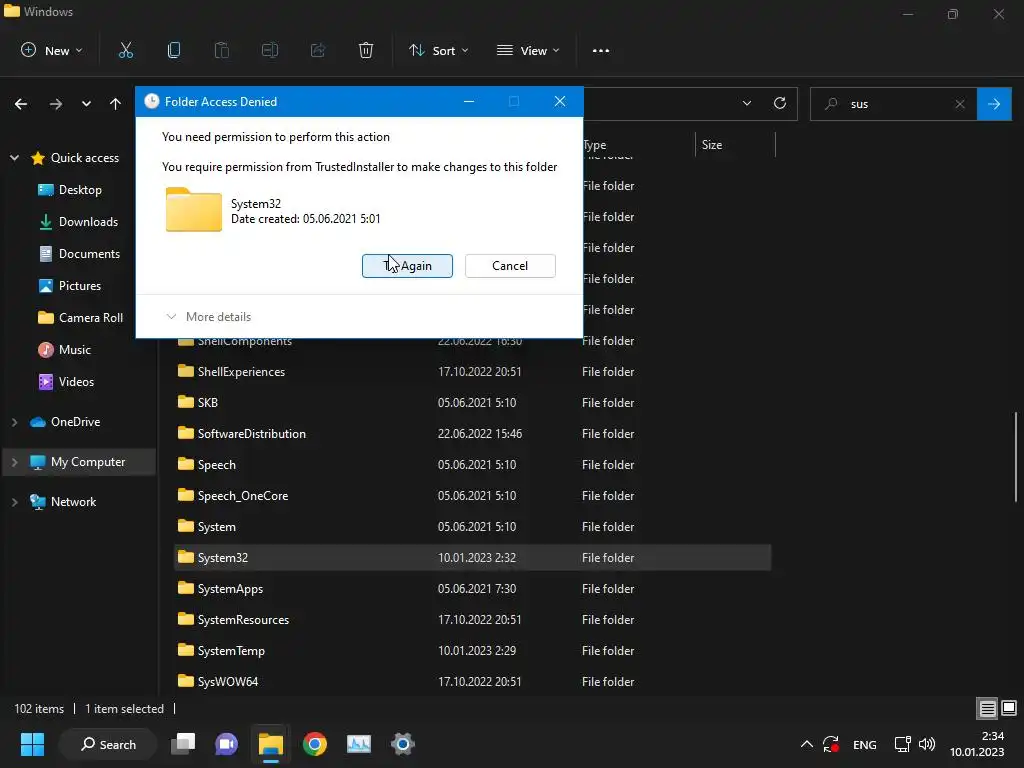Show hidden tray icons chevron

pos(807,744)
